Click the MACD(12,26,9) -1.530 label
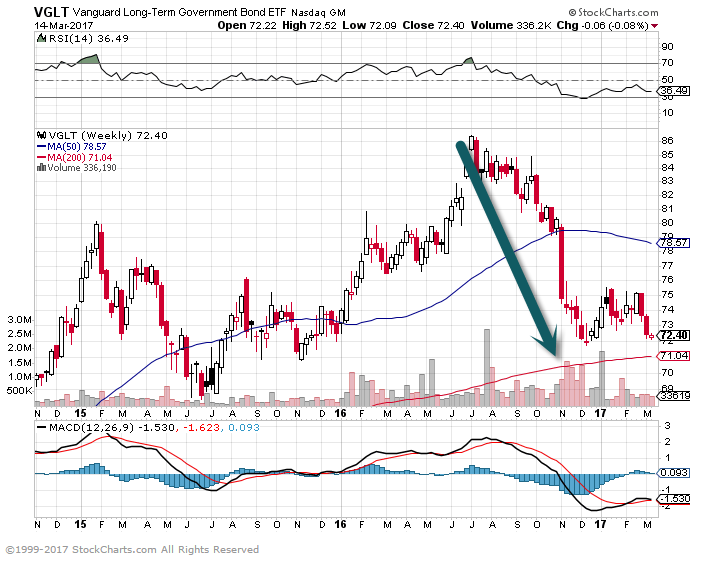Viewport: 713px width, 587px height. click(x=106, y=428)
